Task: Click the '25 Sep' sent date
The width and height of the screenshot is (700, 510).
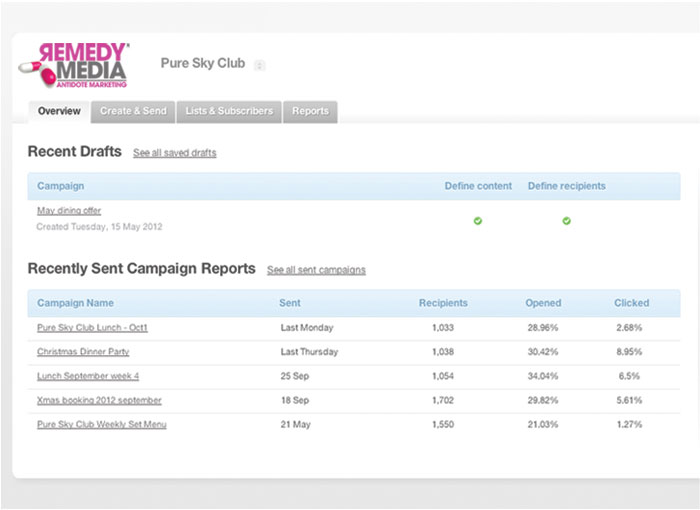Action: pos(295,376)
